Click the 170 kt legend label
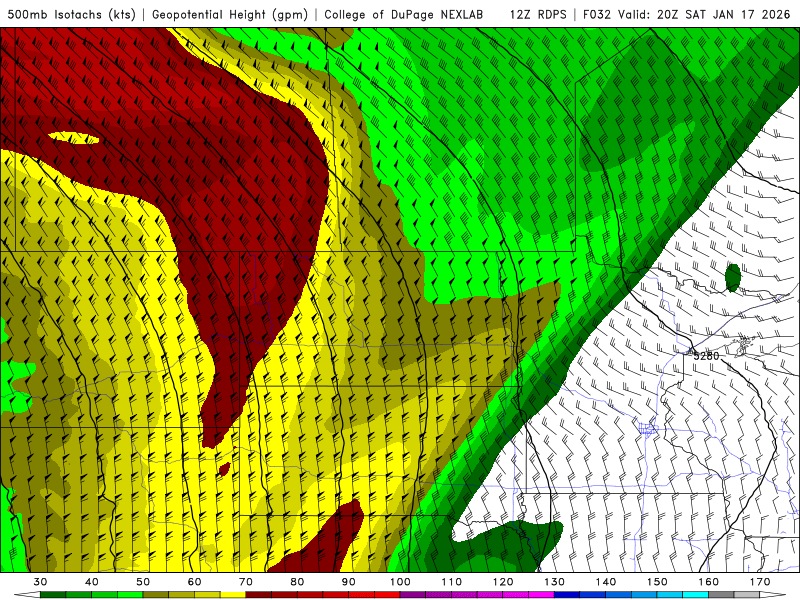Image resolution: width=800 pixels, height=600 pixels. coord(760,582)
